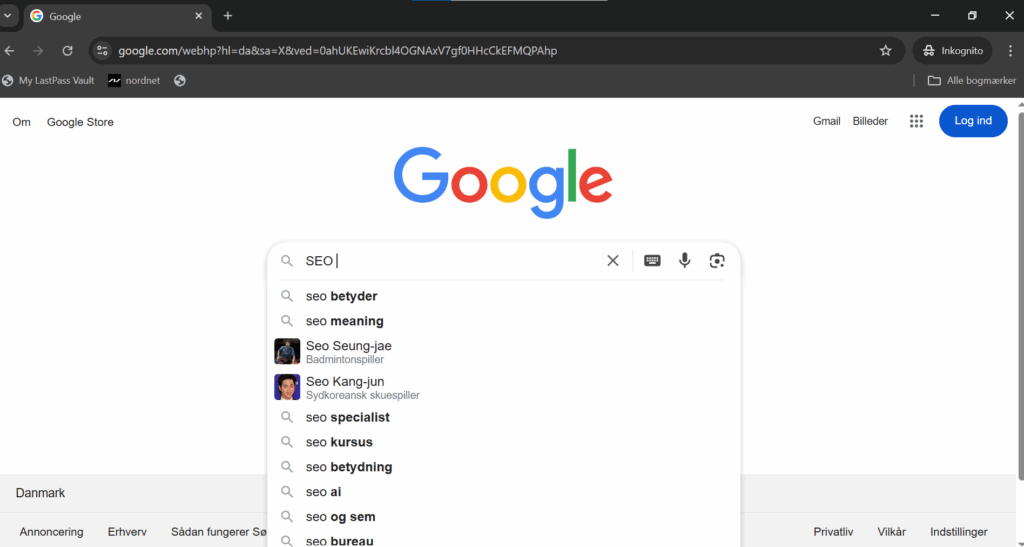Open the Alle bogmærker folder

click(972, 80)
